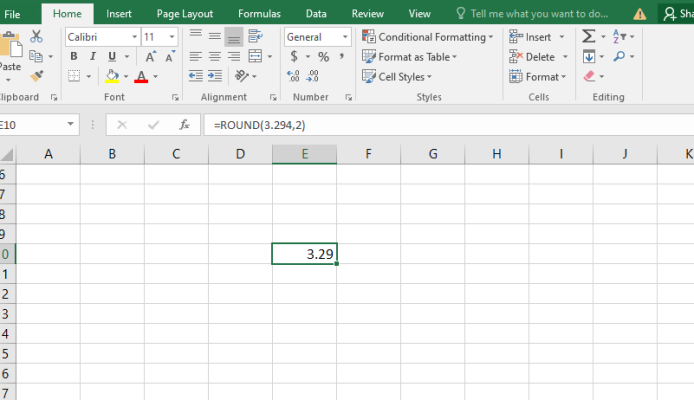Select Bottom Align icon

[234, 37]
